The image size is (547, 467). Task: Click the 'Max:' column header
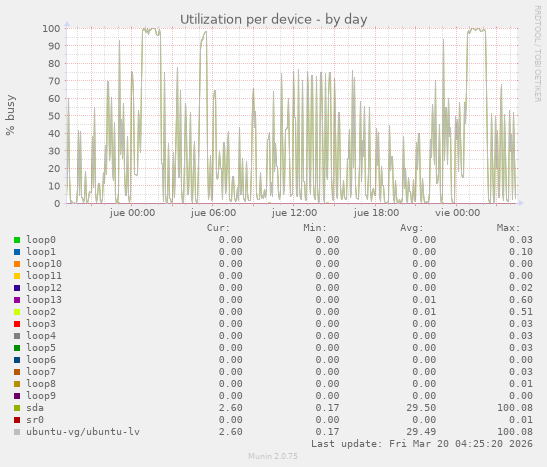[508, 228]
